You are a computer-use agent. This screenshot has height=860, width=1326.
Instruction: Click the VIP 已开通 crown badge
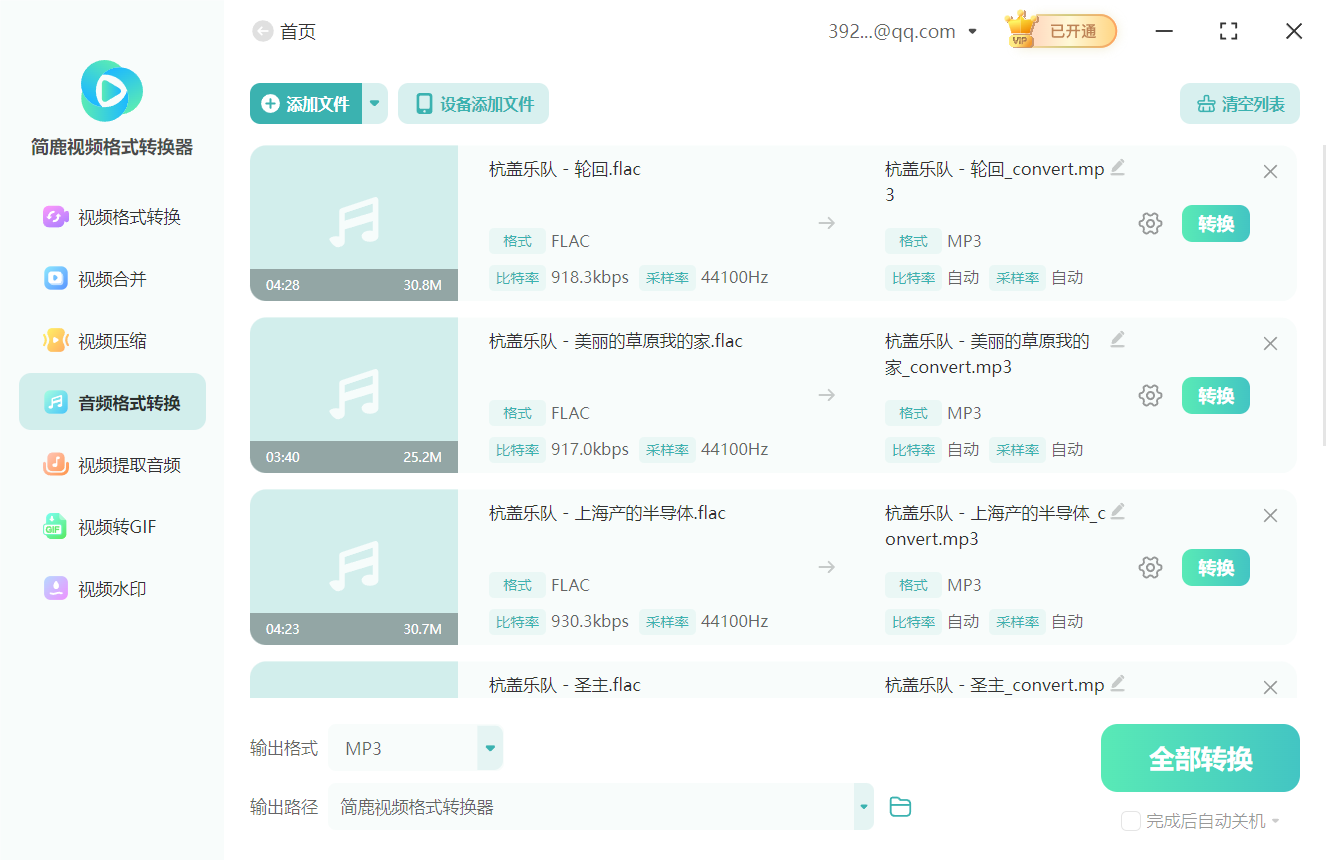click(x=1060, y=31)
